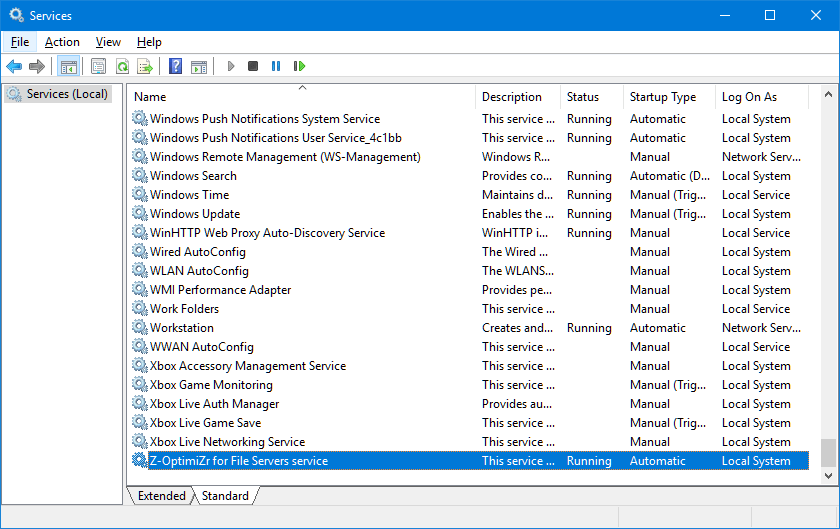Stop the selected service
840x529 pixels.
click(x=253, y=66)
